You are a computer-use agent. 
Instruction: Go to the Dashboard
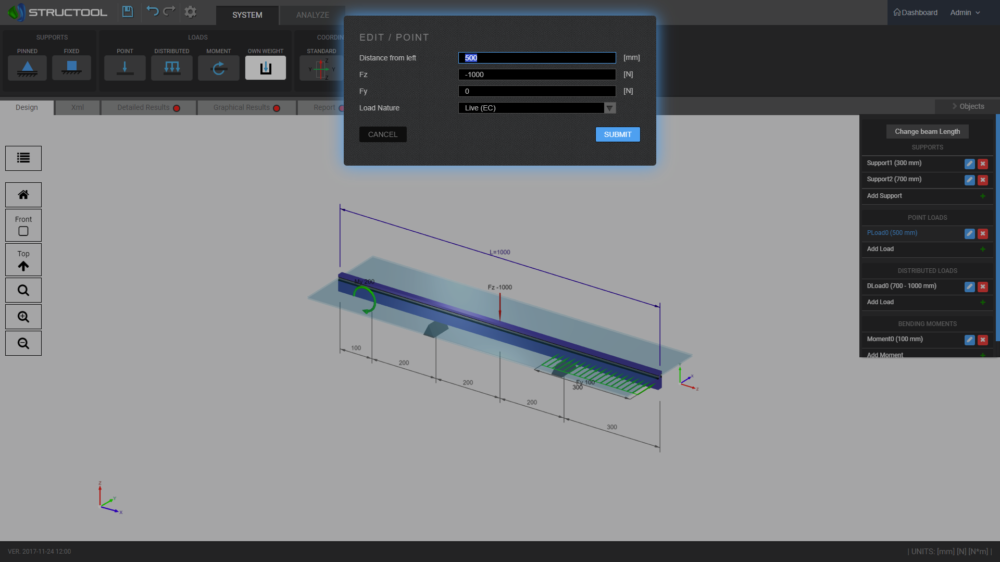click(915, 12)
